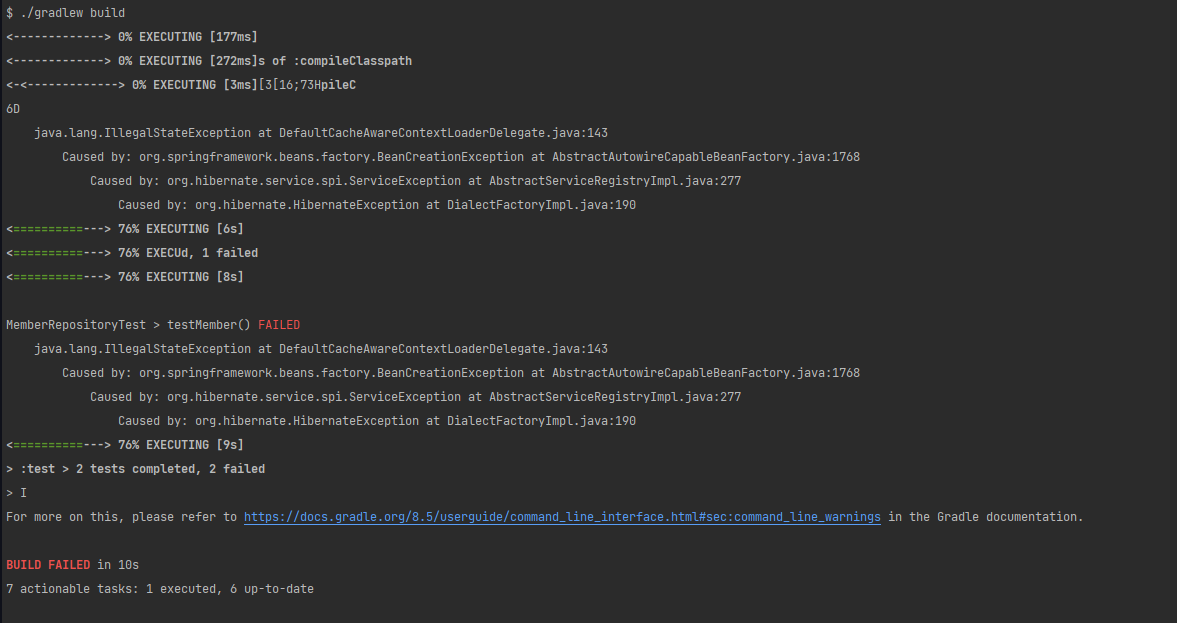Screen dimensions: 1177x623
Task: Click the '7 actionable tasks' summary line
Action: 160,588
